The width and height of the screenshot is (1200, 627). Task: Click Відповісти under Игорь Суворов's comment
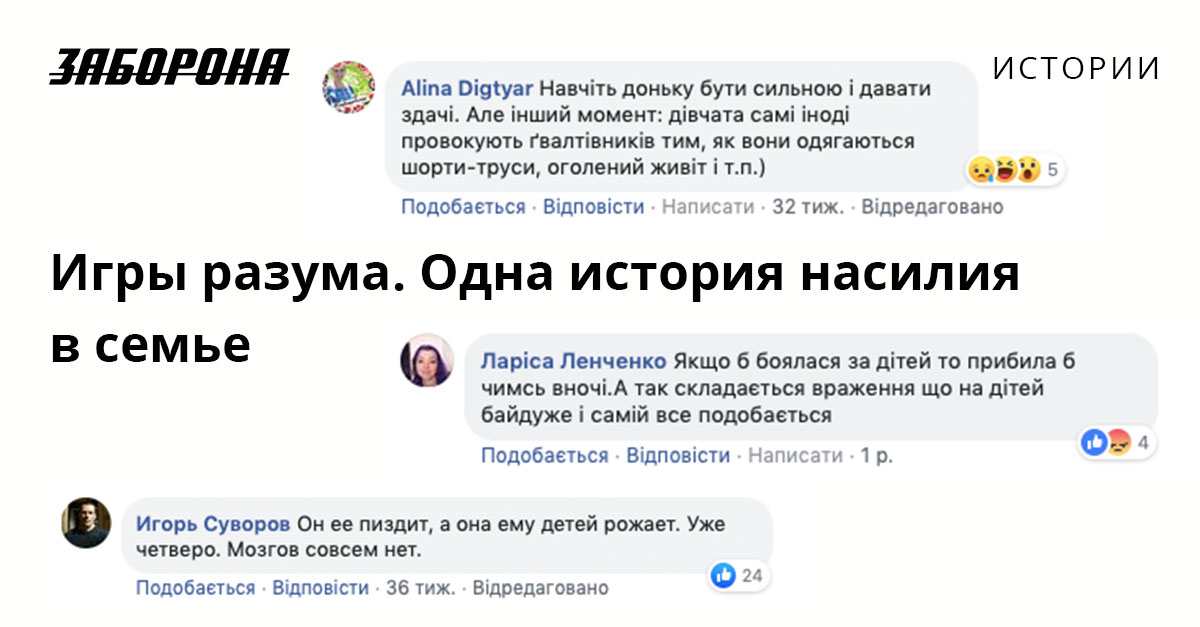[321, 587]
